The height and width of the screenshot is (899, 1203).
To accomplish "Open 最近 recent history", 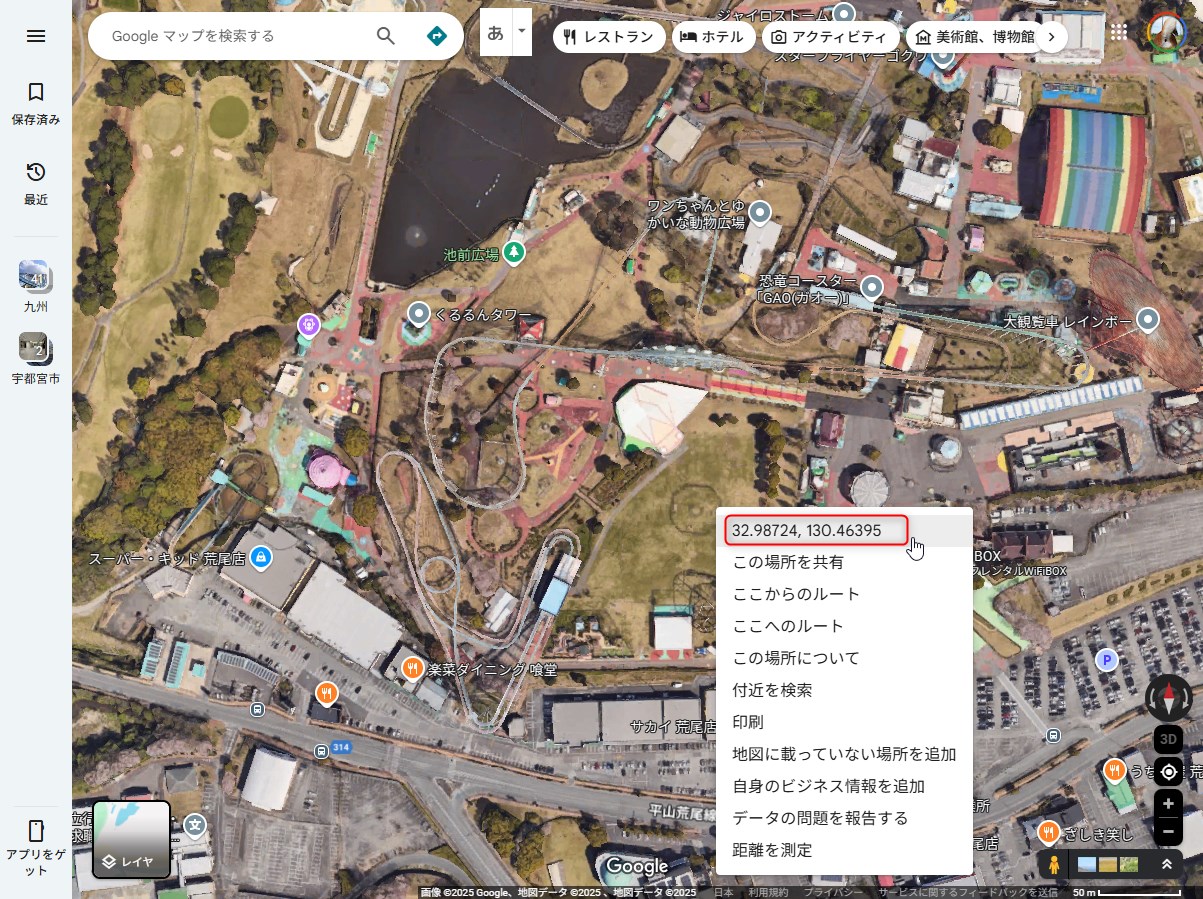I will (36, 183).
